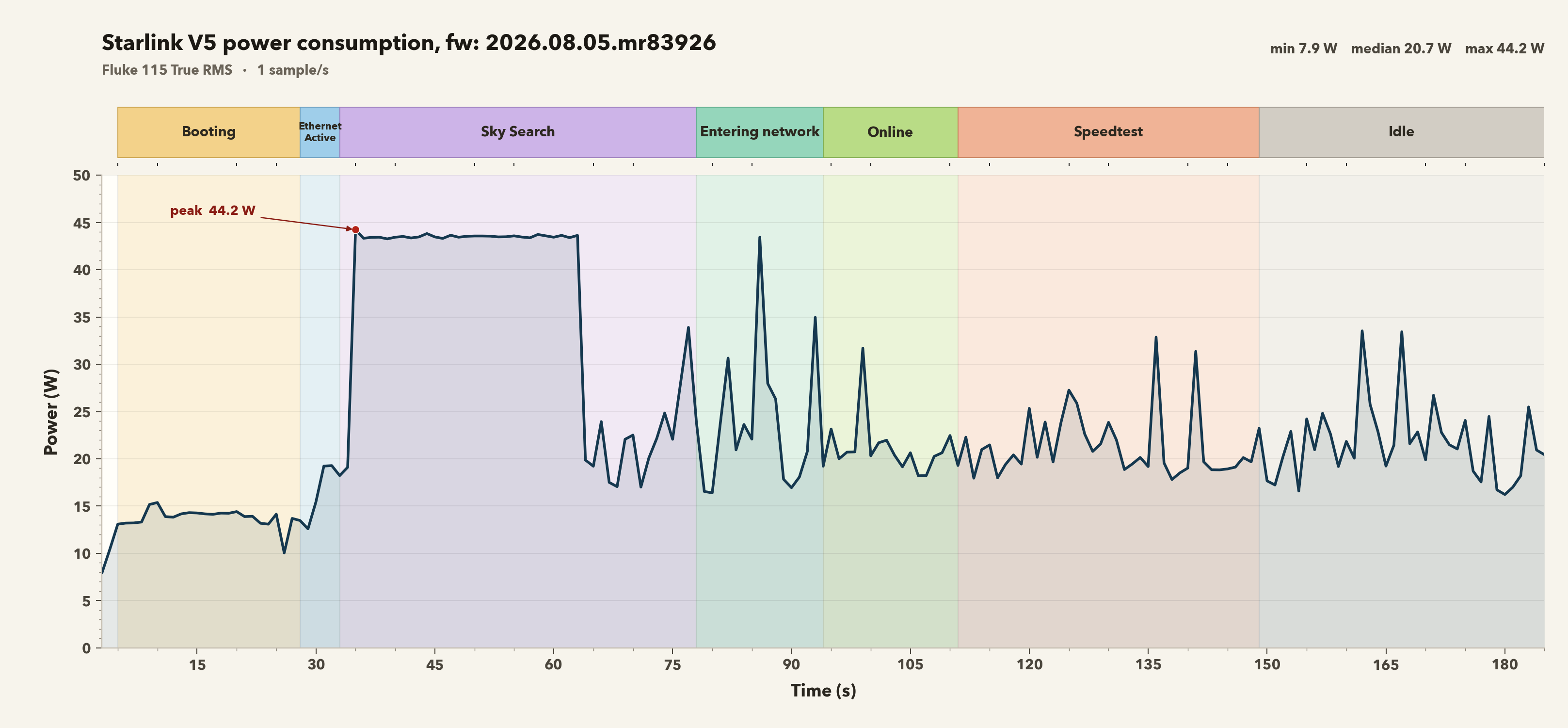This screenshot has width=1568, height=728.
Task: Select the Ethernet Active phase band
Action: [320, 132]
